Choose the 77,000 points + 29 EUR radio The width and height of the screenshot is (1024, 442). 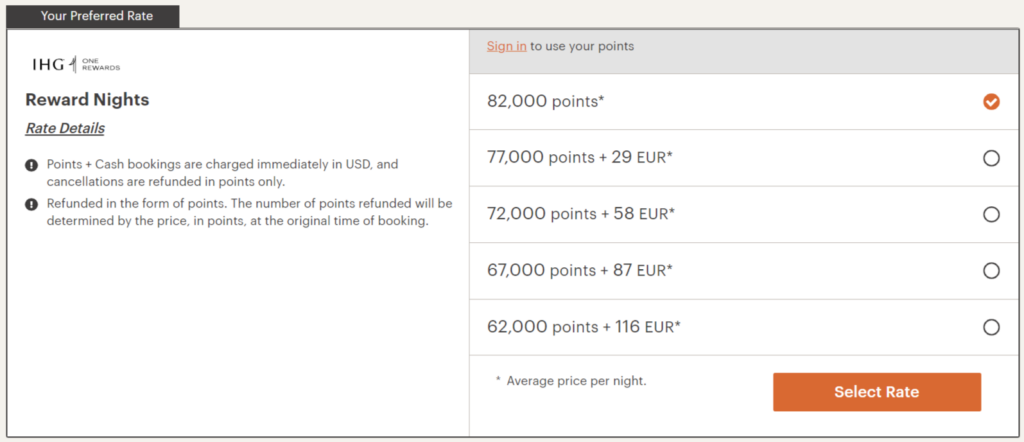[991, 158]
